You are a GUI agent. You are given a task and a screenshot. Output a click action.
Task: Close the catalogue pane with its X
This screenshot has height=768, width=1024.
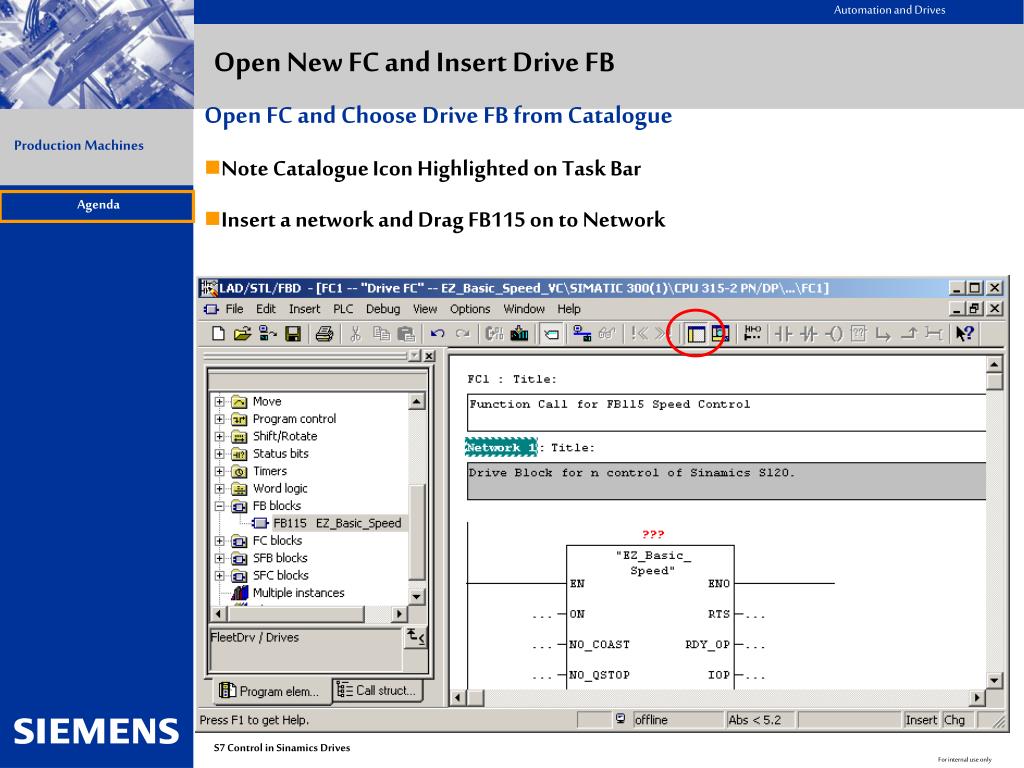(x=429, y=356)
